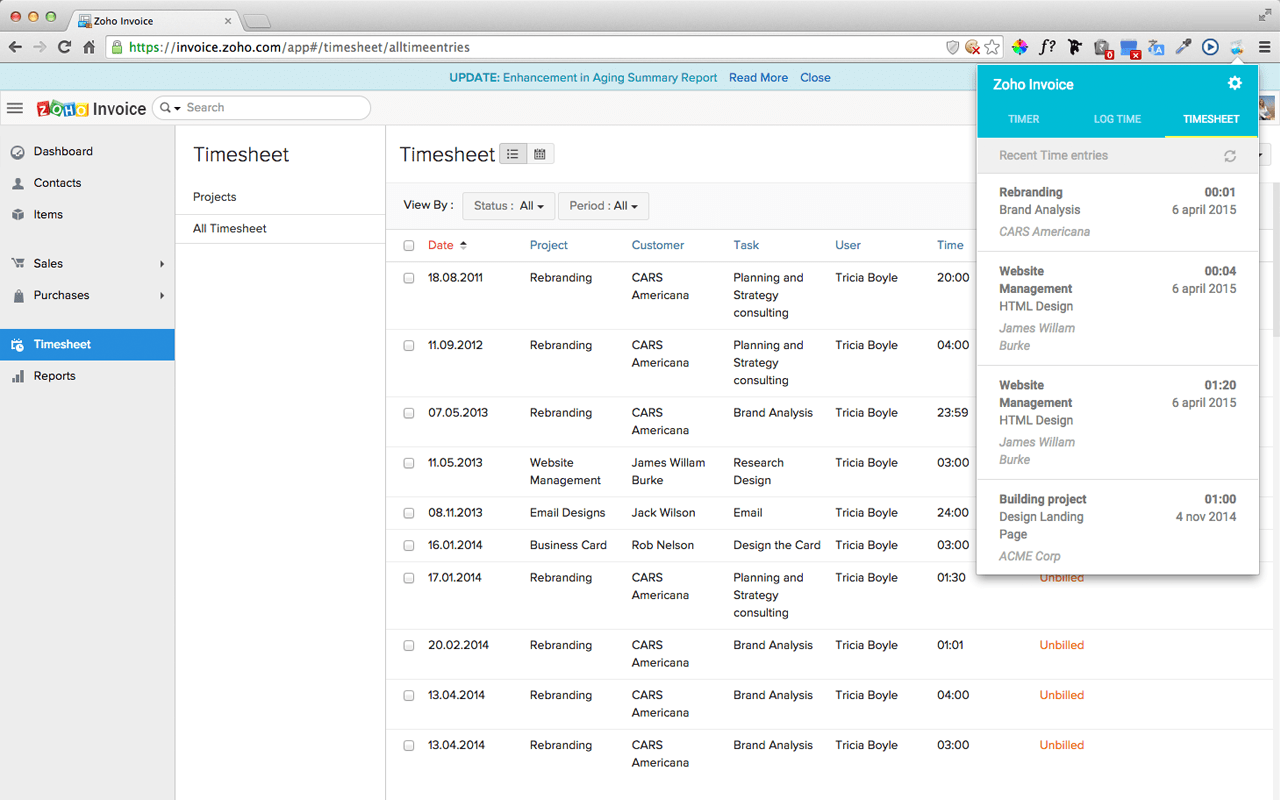Check the 16.01.2014 Business Card entry

tap(408, 545)
